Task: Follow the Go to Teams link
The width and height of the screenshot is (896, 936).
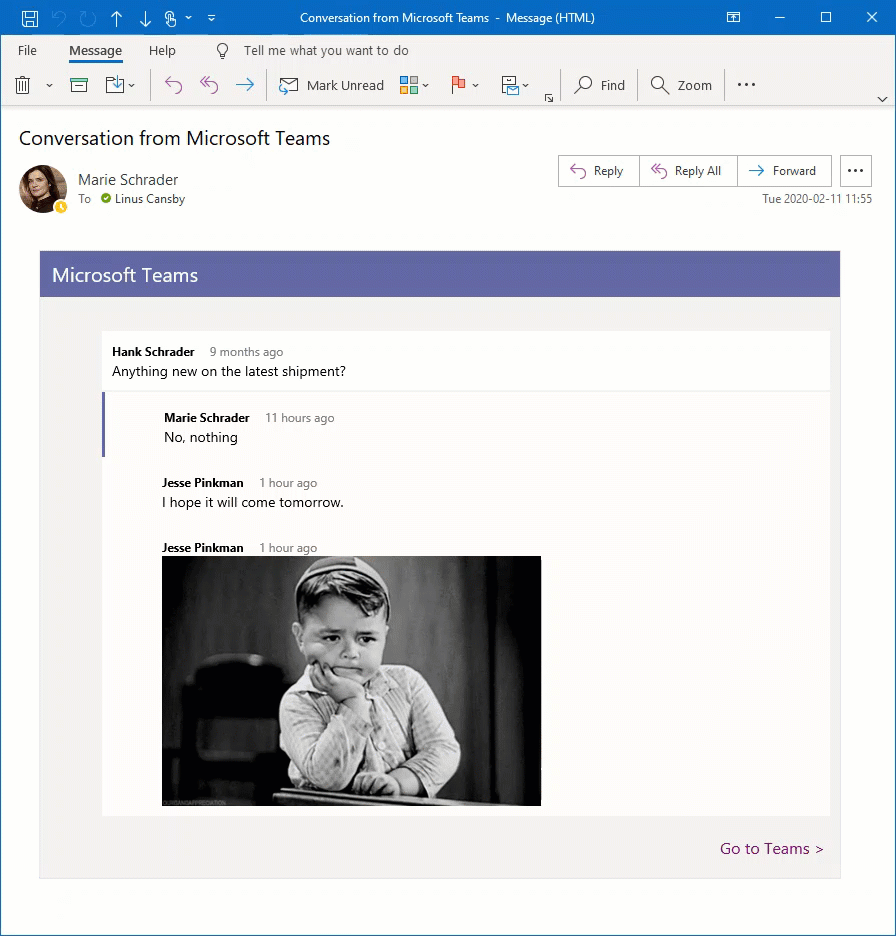Action: click(x=771, y=848)
